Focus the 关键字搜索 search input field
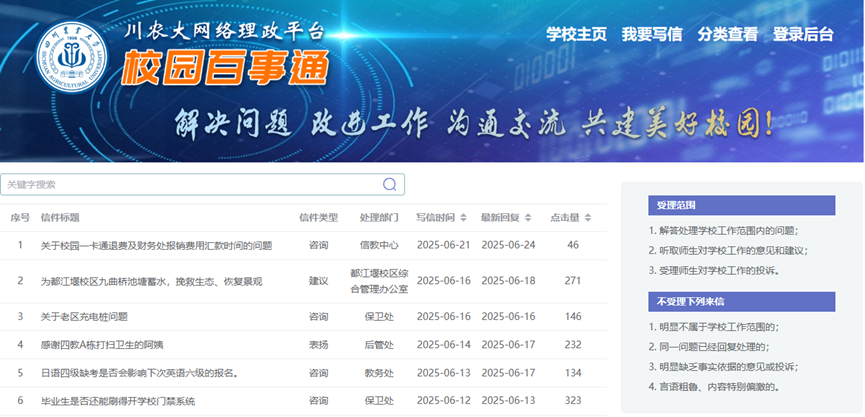This screenshot has width=865, height=417. pyautogui.click(x=190, y=184)
